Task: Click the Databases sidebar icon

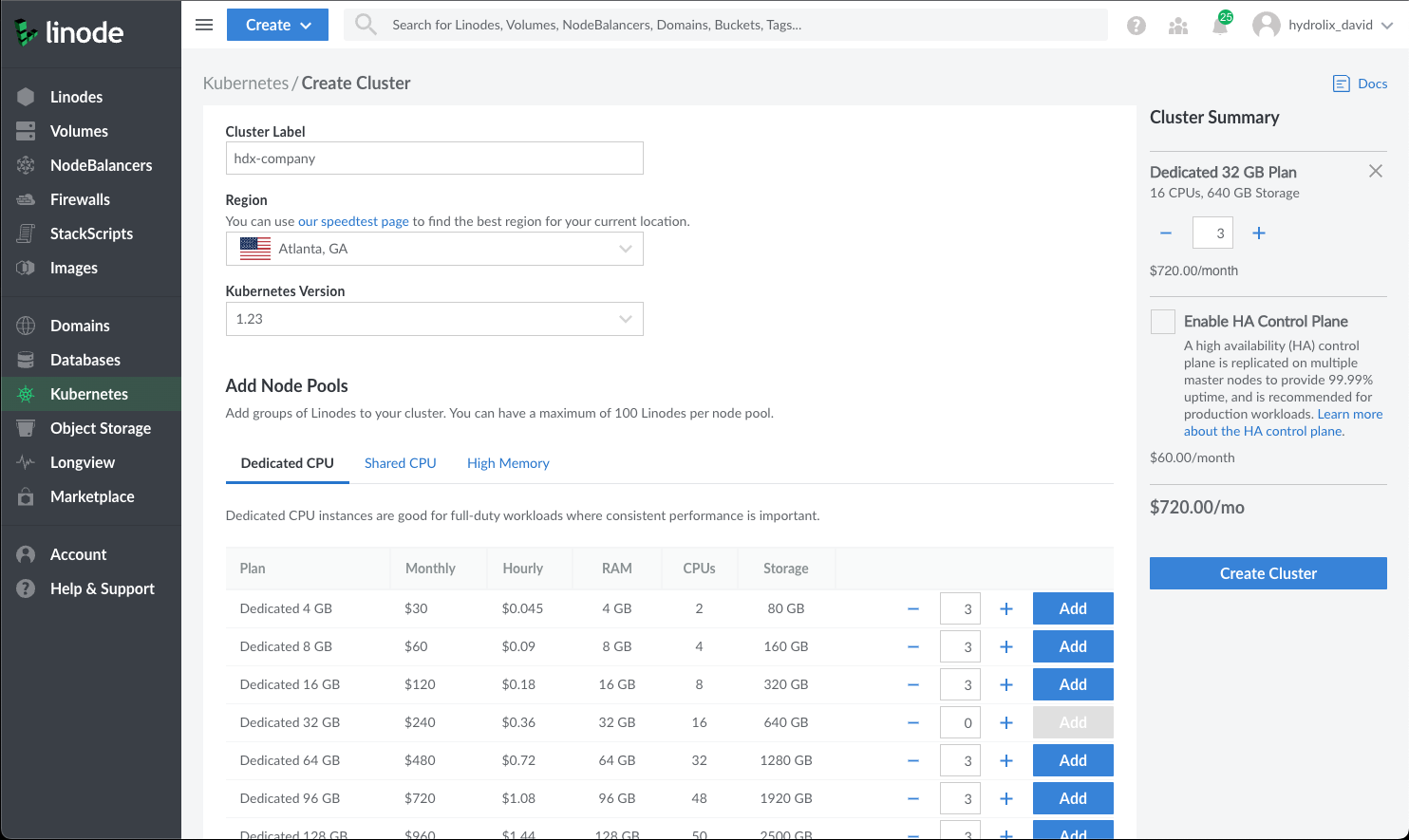Action: click(26, 360)
